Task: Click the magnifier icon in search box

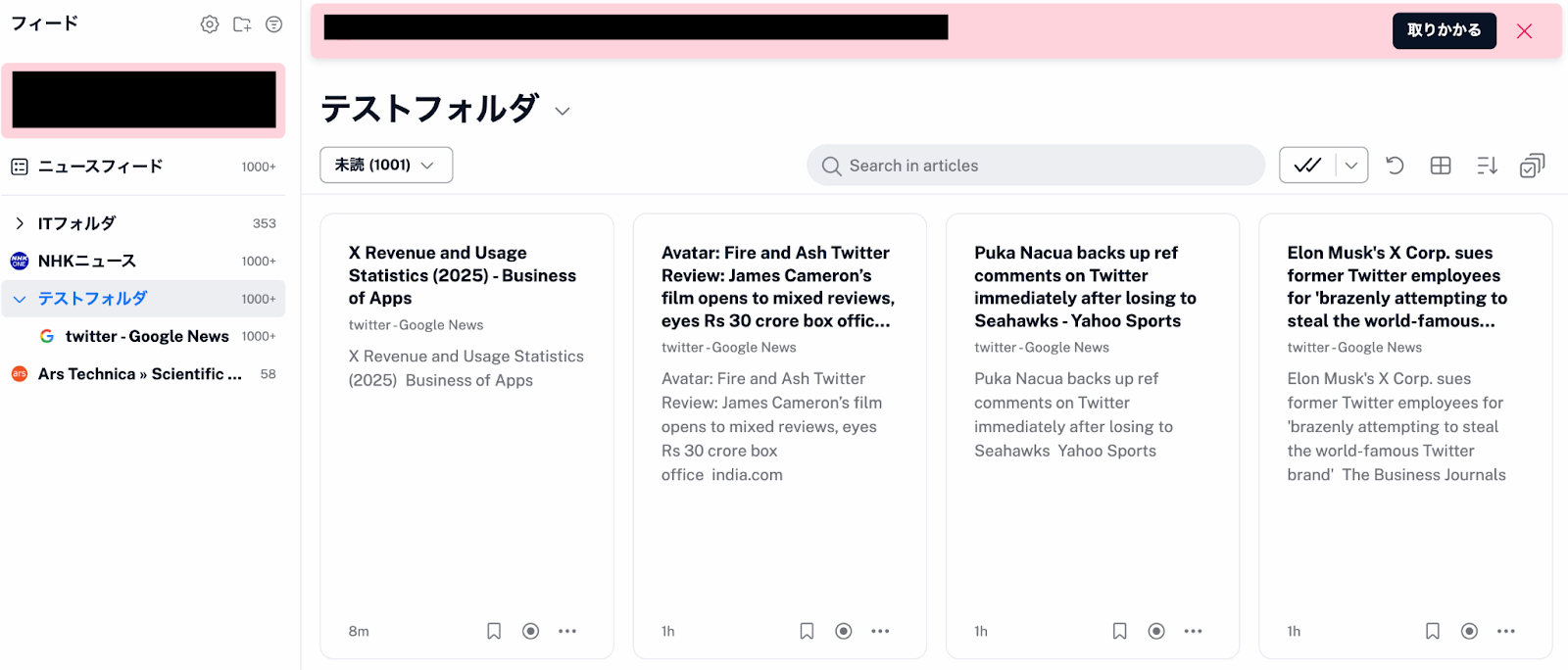Action: point(831,166)
